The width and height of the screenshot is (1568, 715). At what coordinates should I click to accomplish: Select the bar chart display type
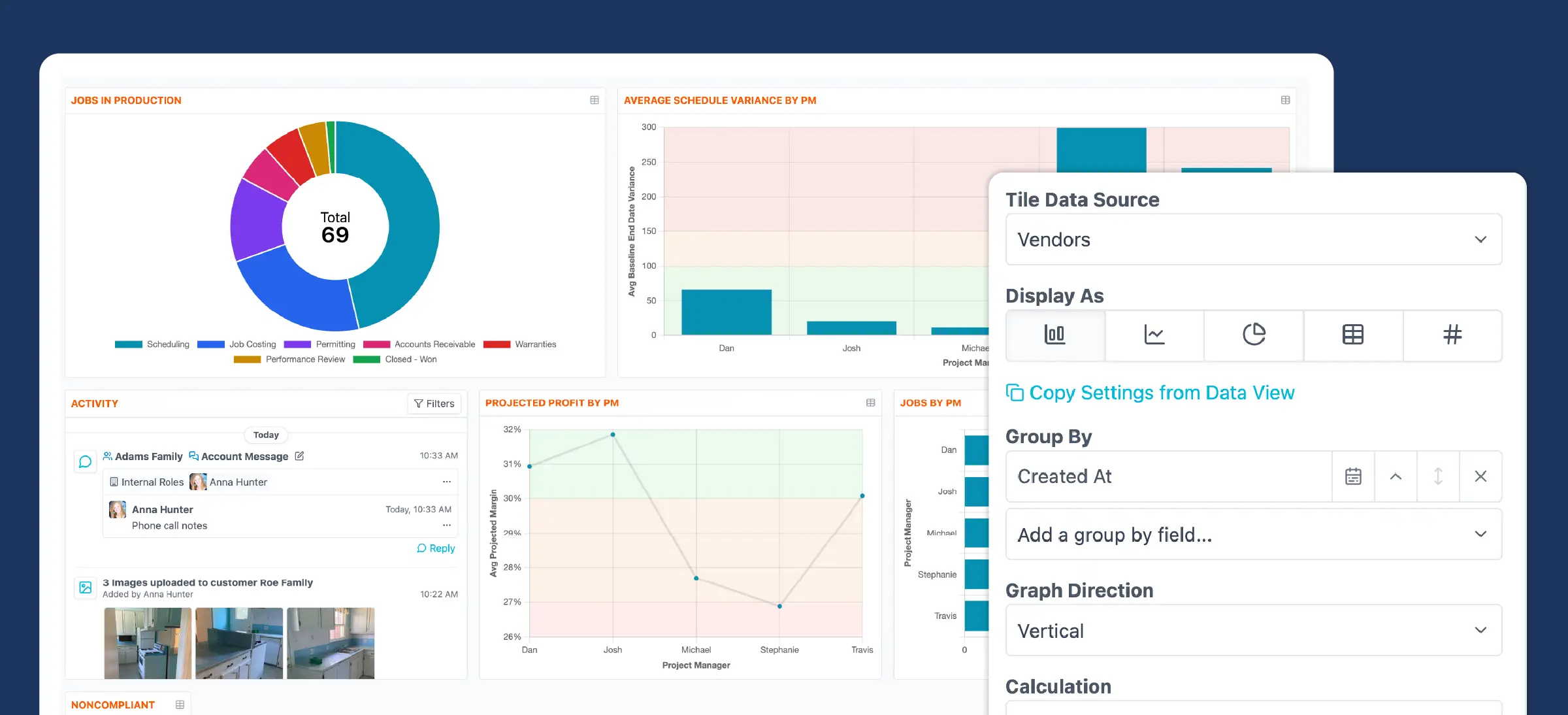coord(1055,335)
